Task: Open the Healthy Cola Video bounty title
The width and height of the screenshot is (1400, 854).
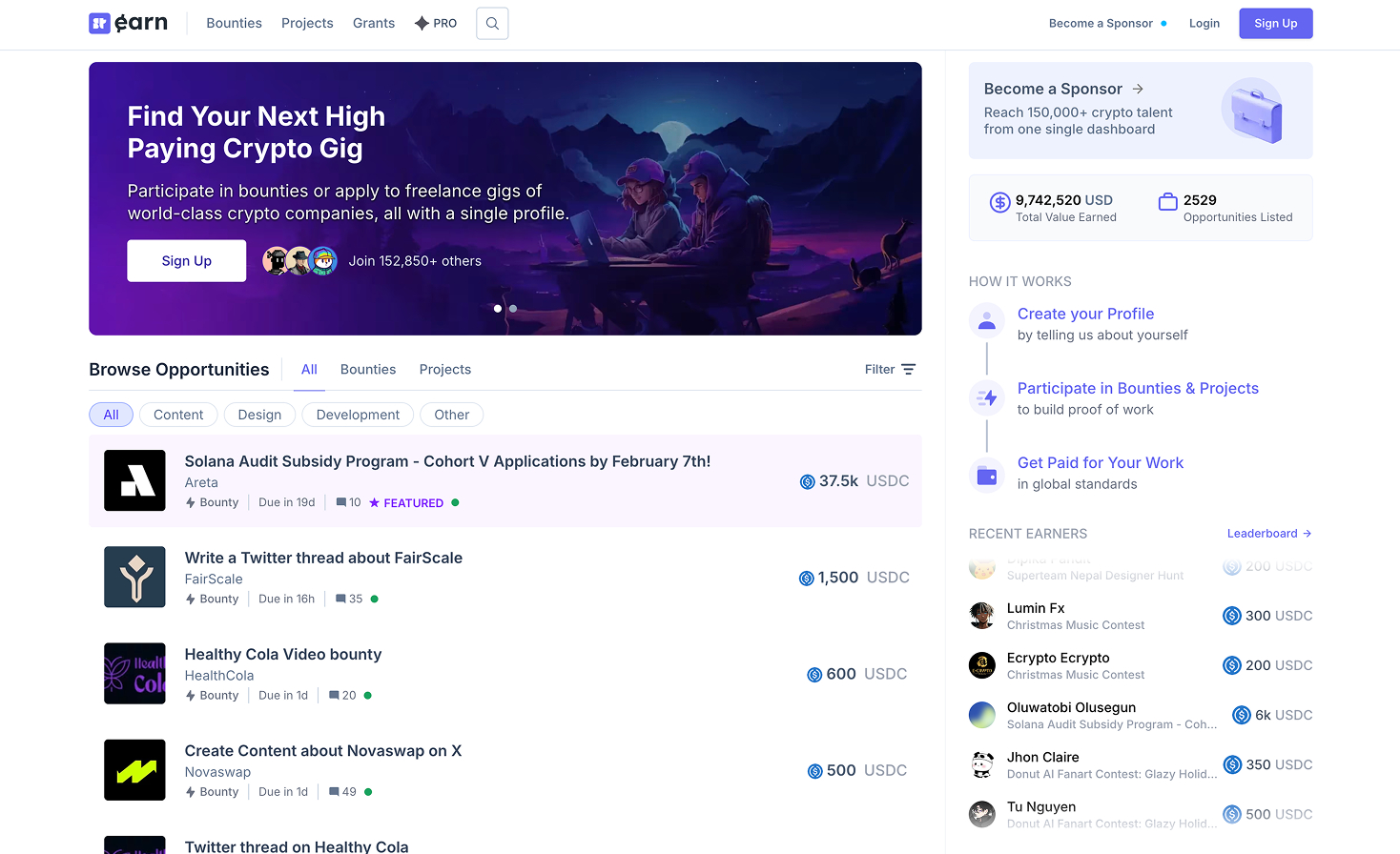Action: pyautogui.click(x=283, y=654)
